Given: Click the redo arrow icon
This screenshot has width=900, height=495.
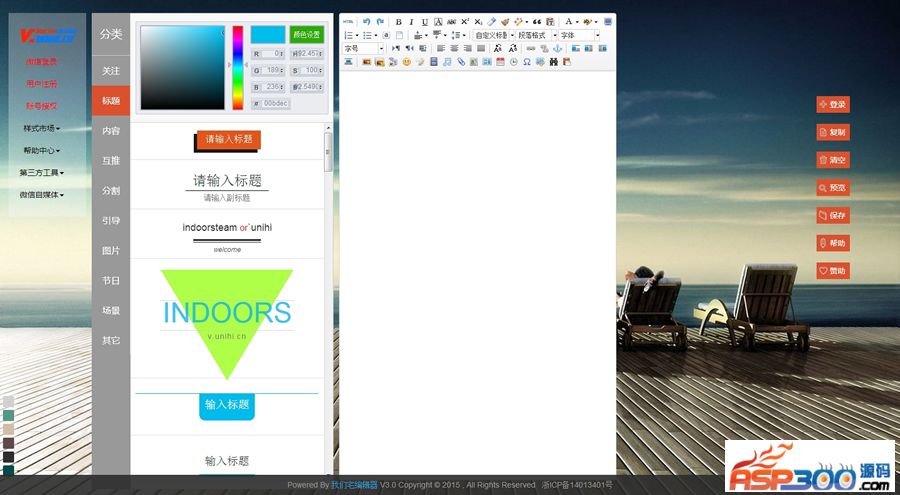Looking at the screenshot, I should coord(380,22).
